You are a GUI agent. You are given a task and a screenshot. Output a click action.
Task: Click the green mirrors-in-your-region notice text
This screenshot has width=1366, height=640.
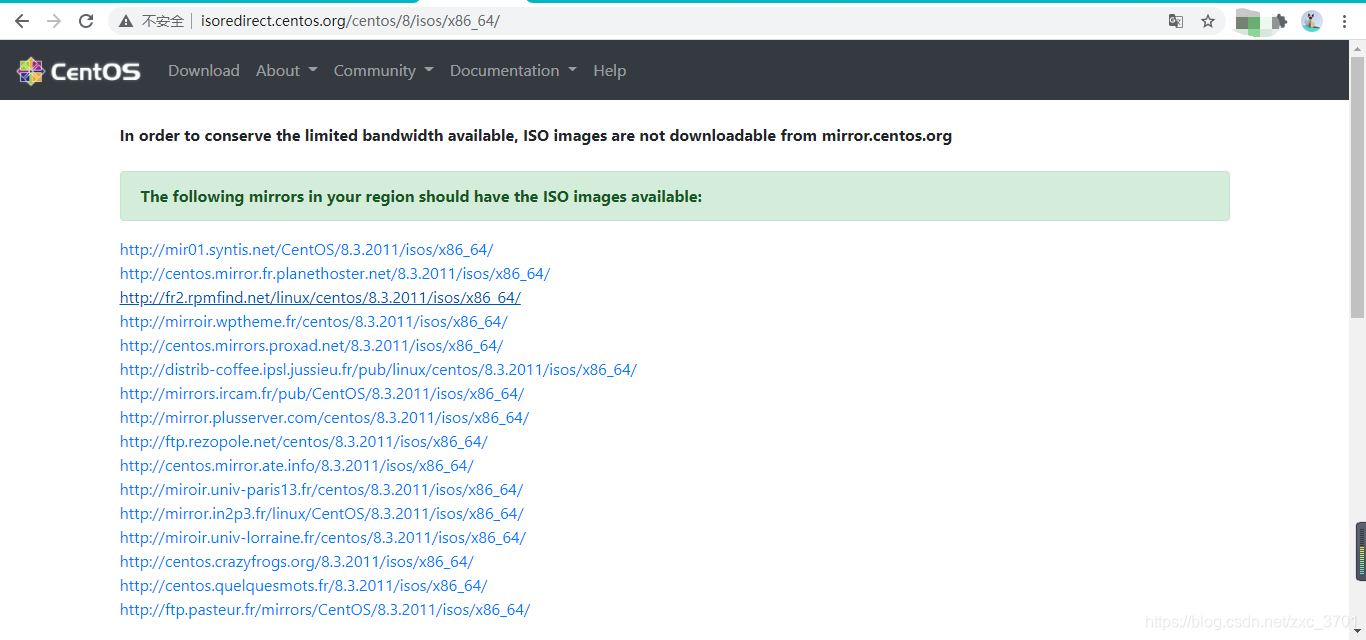pos(421,197)
